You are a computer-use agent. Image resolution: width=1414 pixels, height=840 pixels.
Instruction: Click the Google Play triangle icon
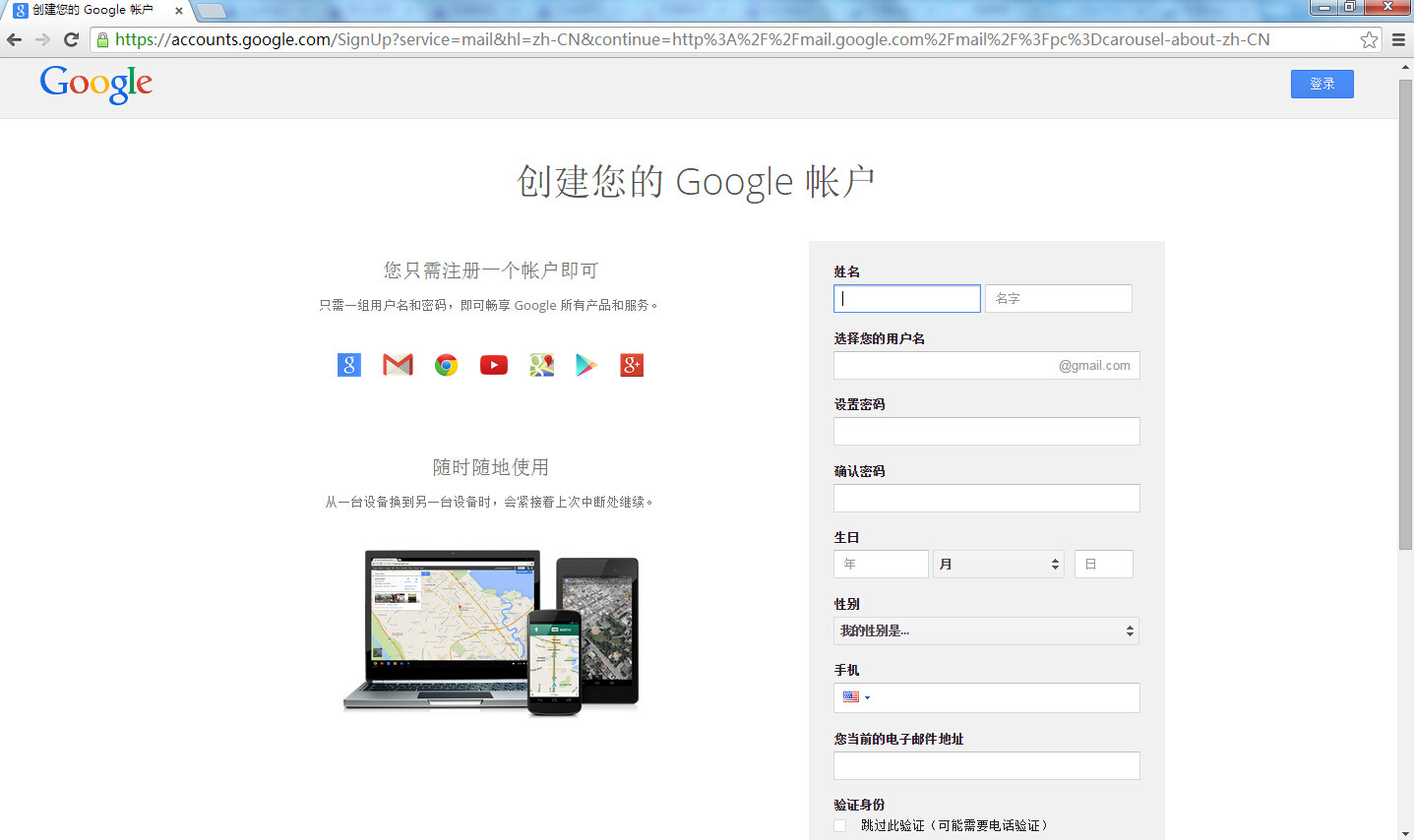586,364
